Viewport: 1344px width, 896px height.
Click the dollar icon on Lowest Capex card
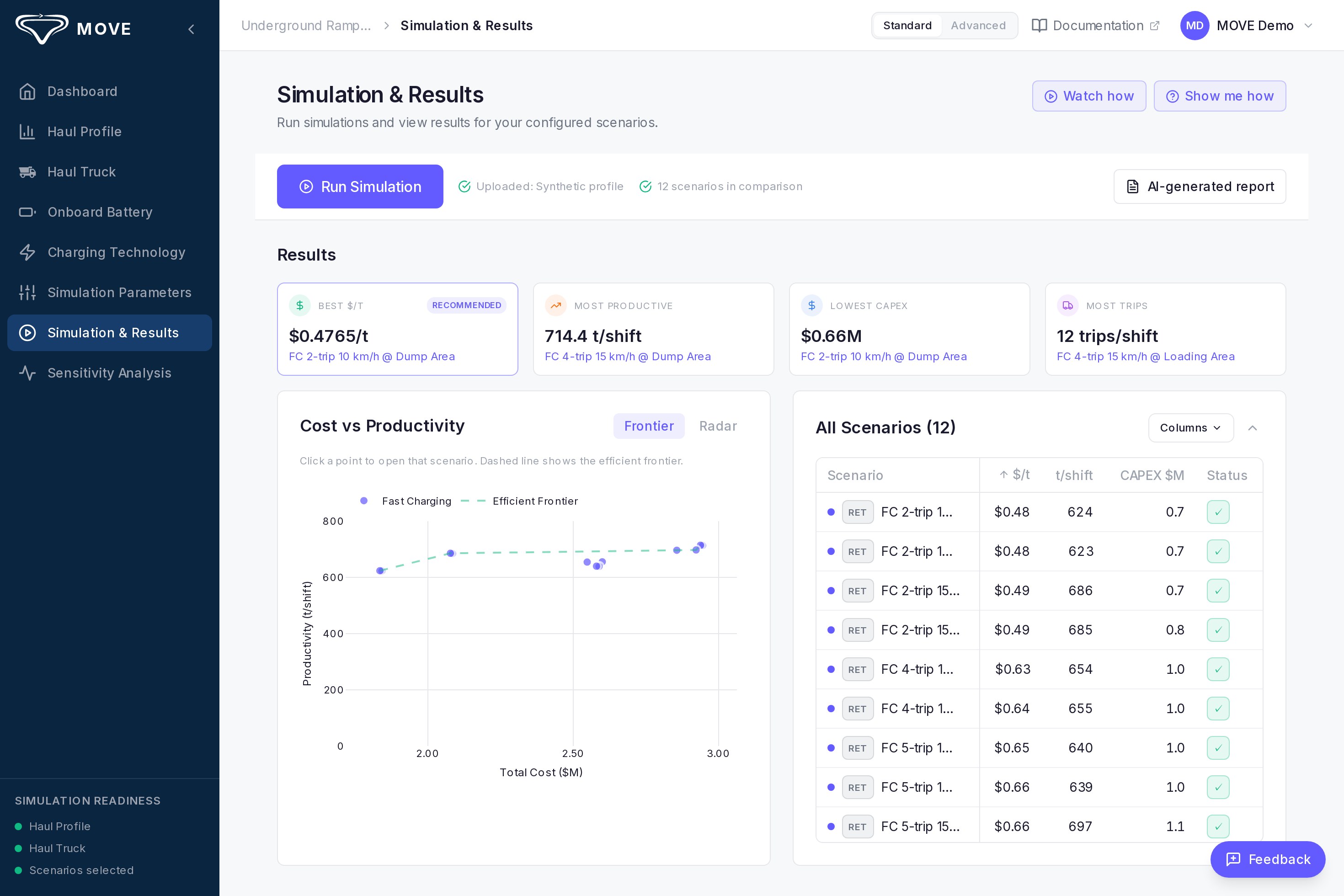(812, 306)
